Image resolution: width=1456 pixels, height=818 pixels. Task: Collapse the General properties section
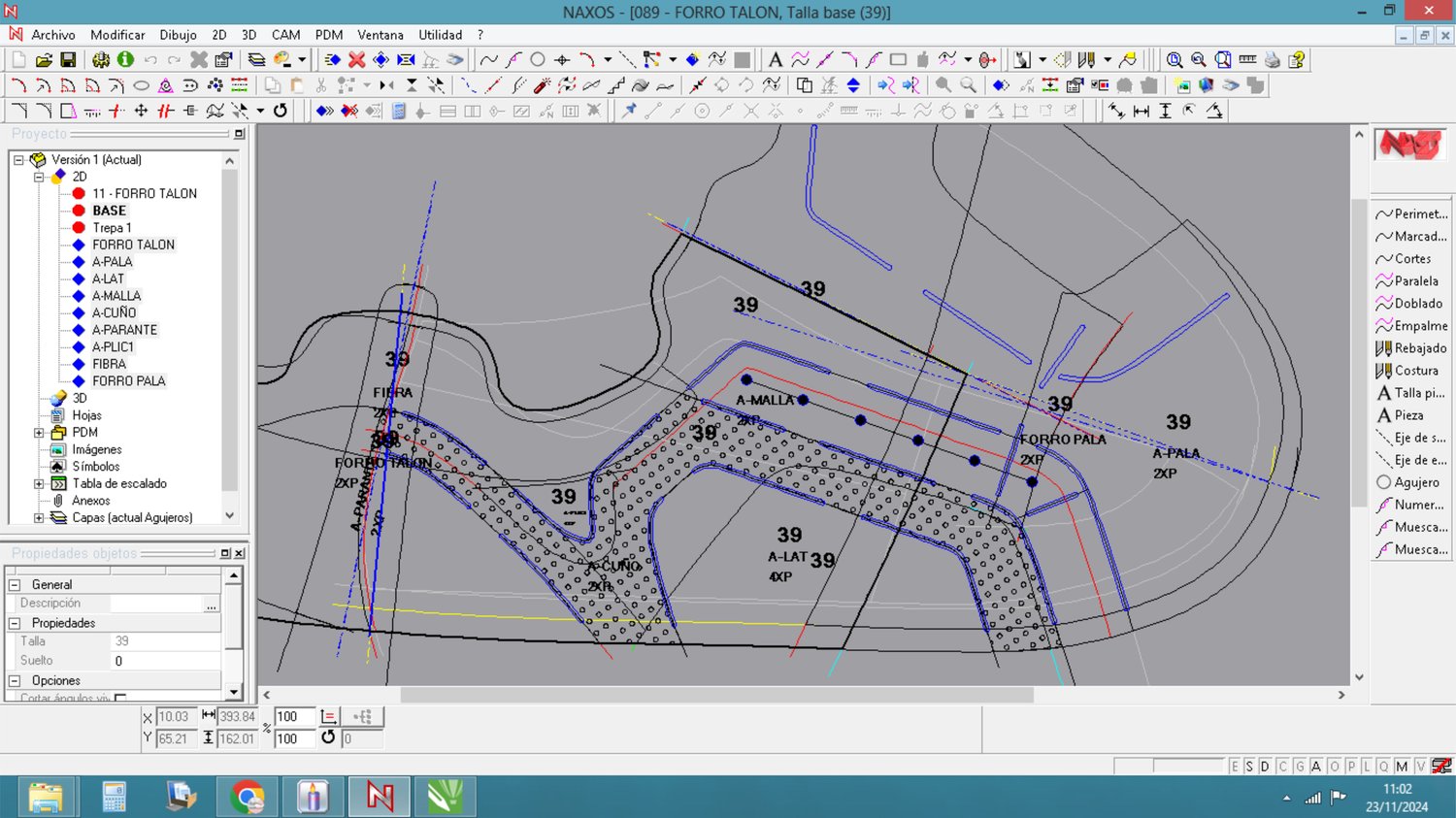[15, 585]
